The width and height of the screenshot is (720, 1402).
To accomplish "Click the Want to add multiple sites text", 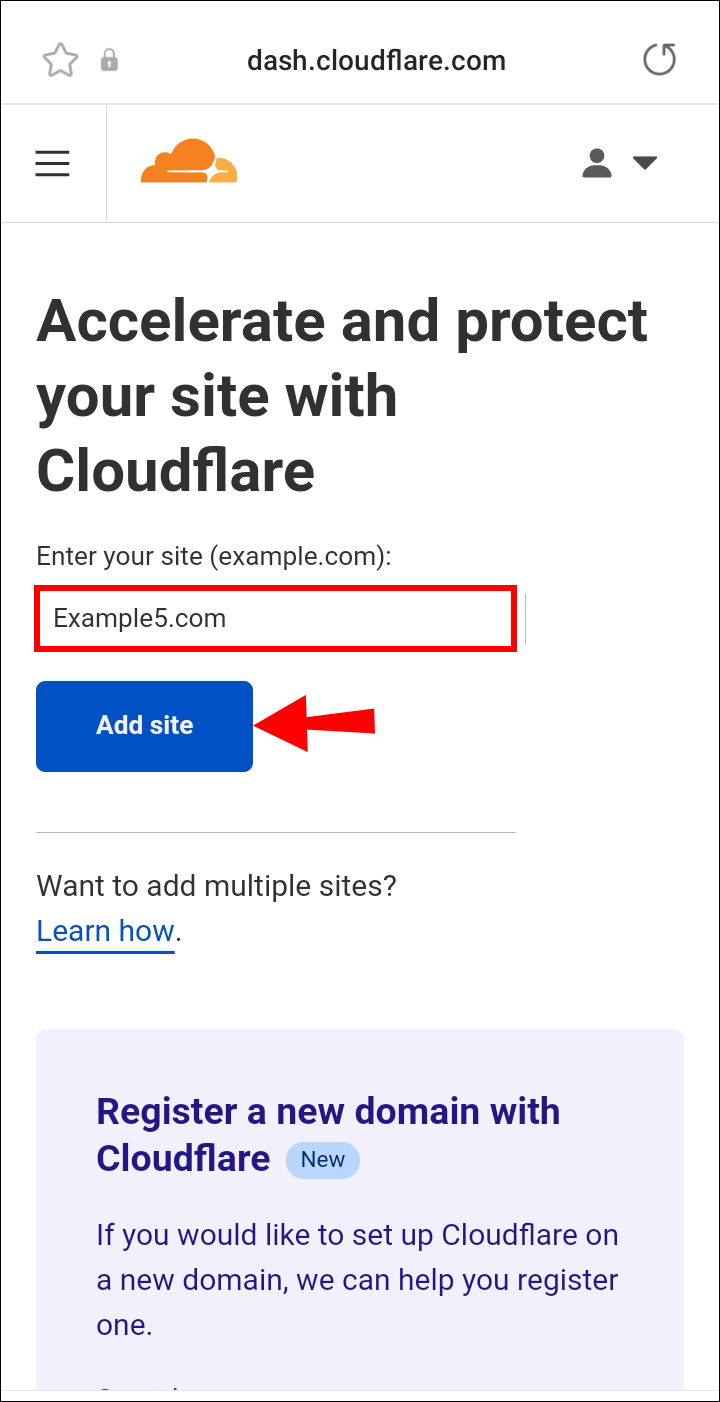I will [x=217, y=886].
